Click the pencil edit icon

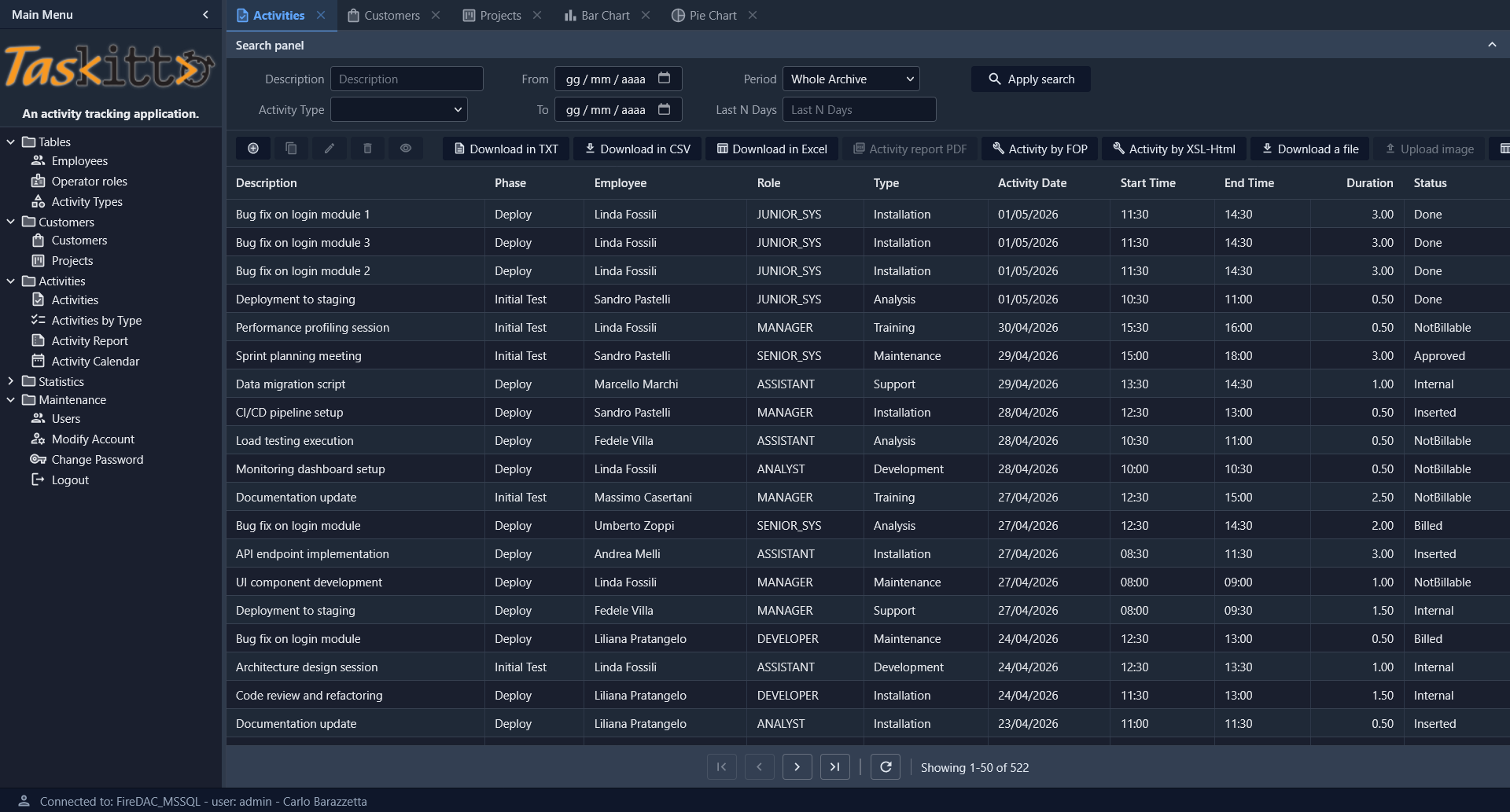point(330,149)
